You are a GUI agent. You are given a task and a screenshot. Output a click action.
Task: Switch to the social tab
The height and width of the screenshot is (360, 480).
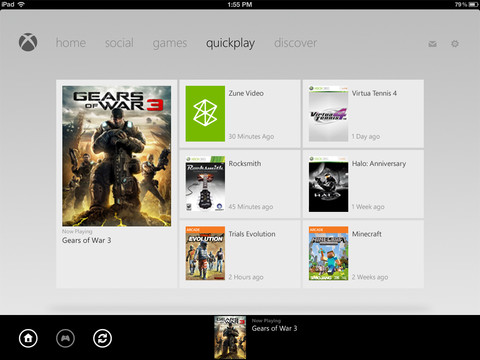tap(119, 43)
